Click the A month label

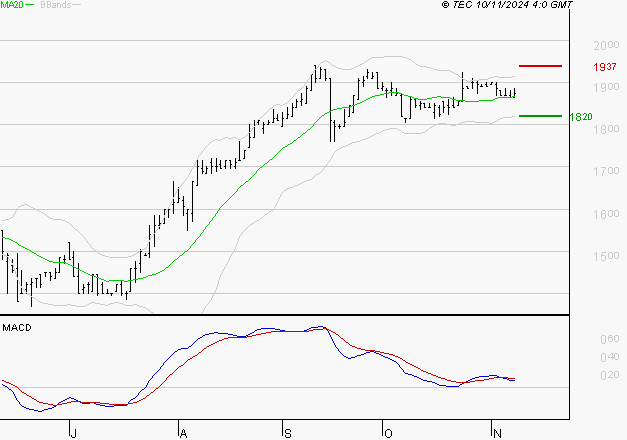[183, 433]
